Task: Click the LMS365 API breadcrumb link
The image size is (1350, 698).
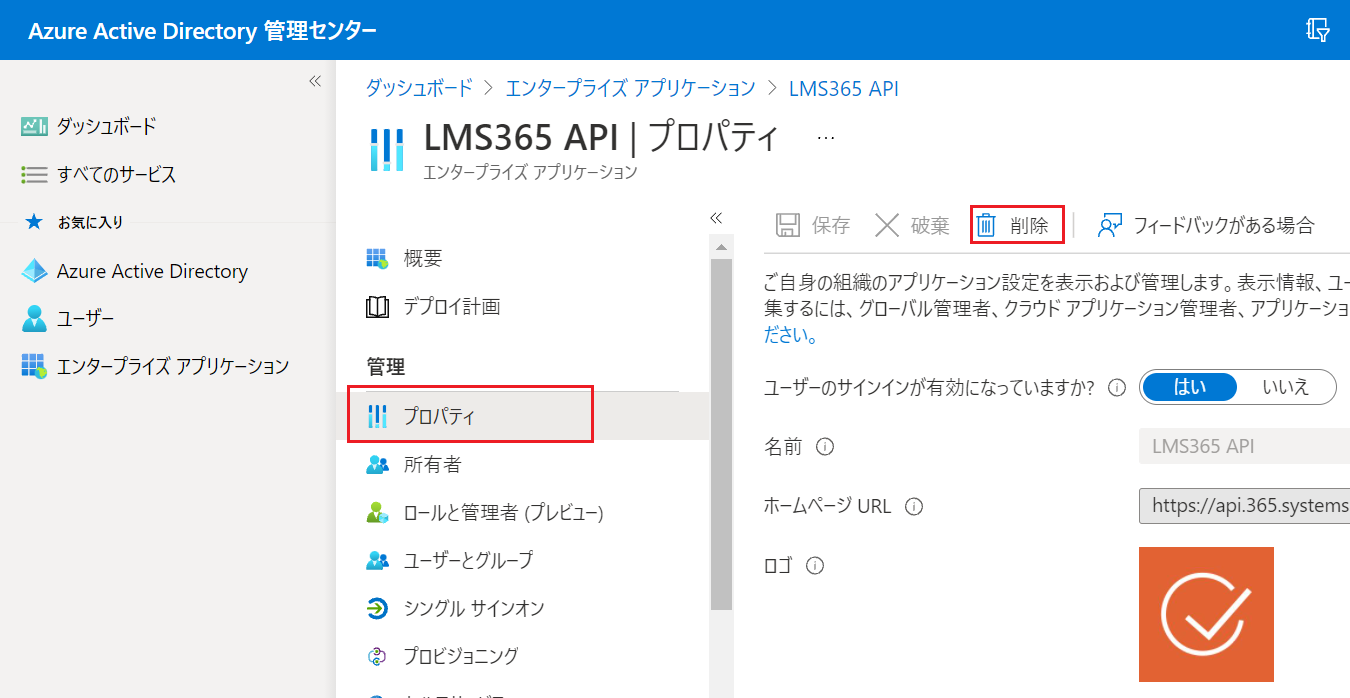Action: click(x=843, y=88)
